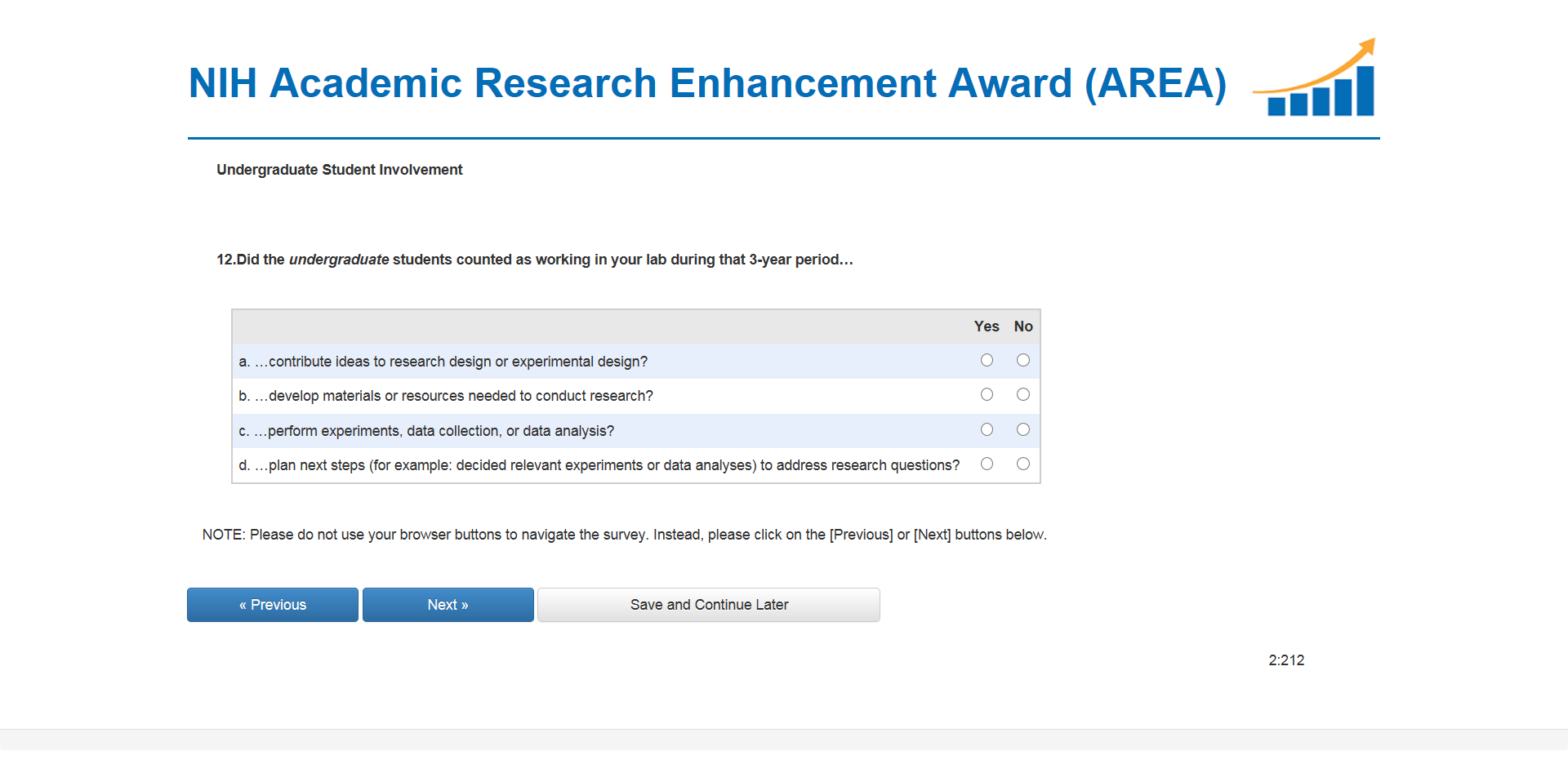The width and height of the screenshot is (1568, 764).
Task: Select Yes for plan next steps question
Action: click(x=987, y=464)
